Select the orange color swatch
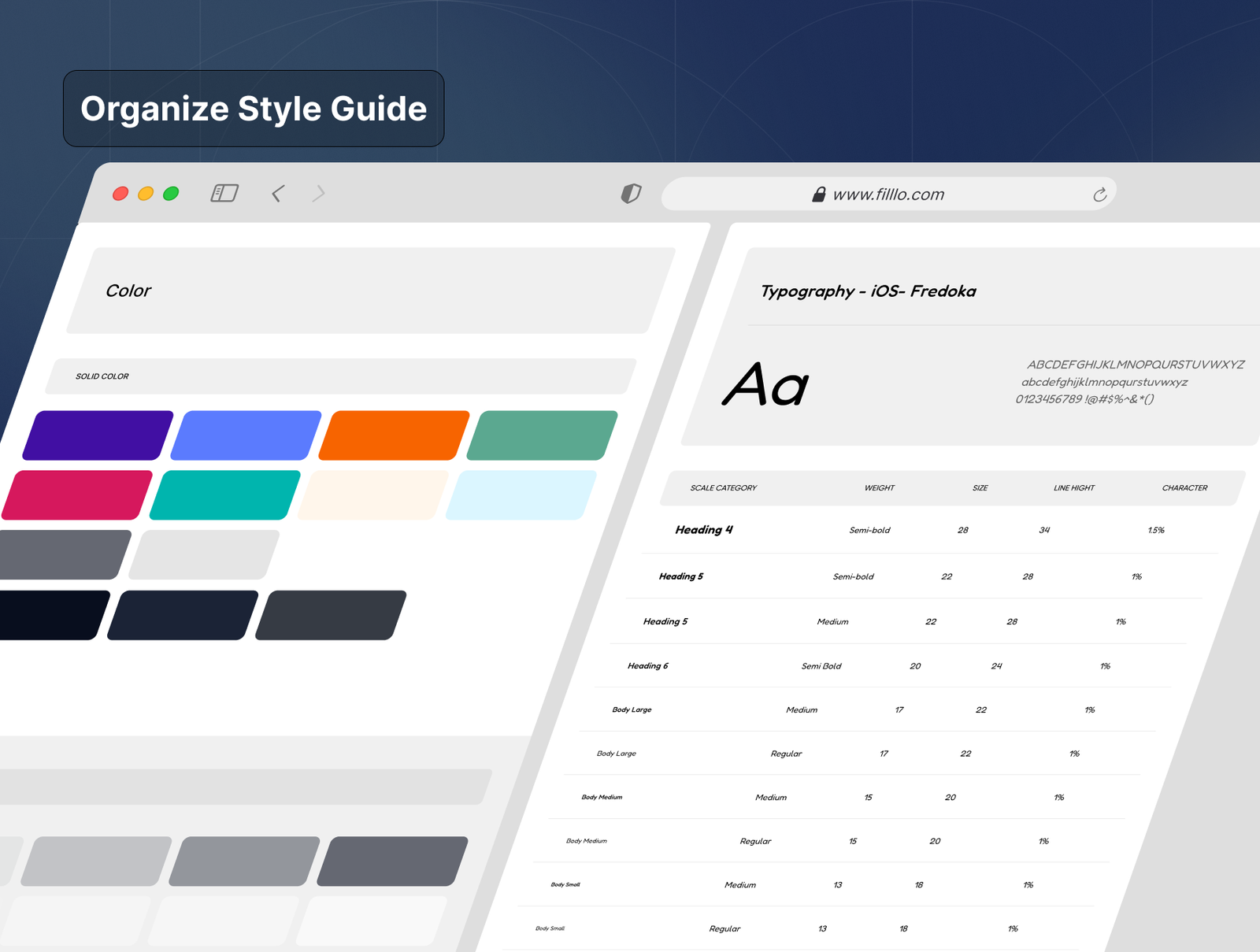Viewport: 1260px width, 952px height. [x=394, y=435]
